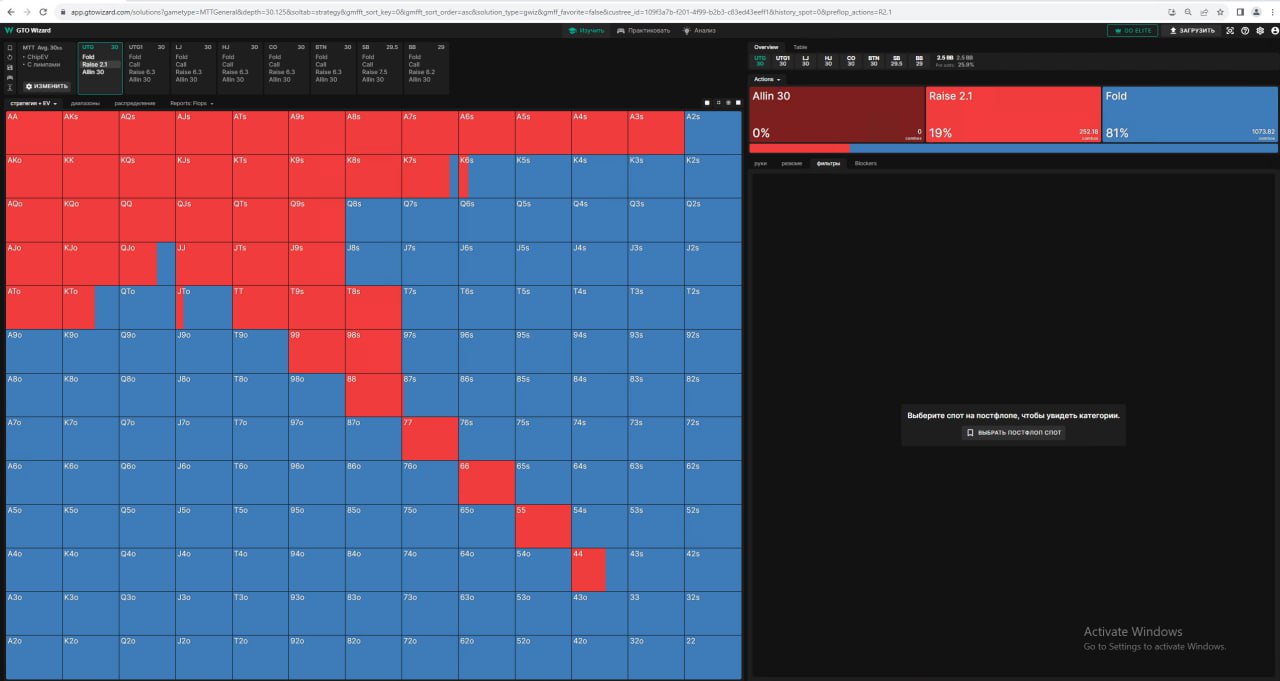
Task: Click the GO ELITE button
Action: [1132, 31]
